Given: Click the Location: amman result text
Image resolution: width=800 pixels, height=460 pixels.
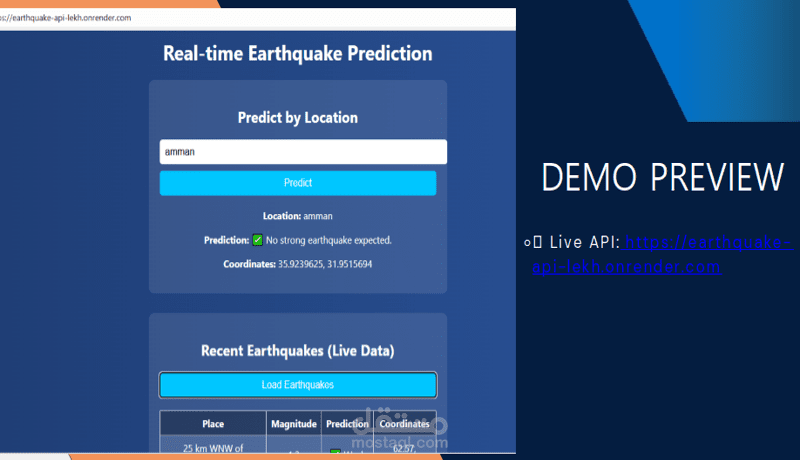Looking at the screenshot, I should click(x=298, y=216).
